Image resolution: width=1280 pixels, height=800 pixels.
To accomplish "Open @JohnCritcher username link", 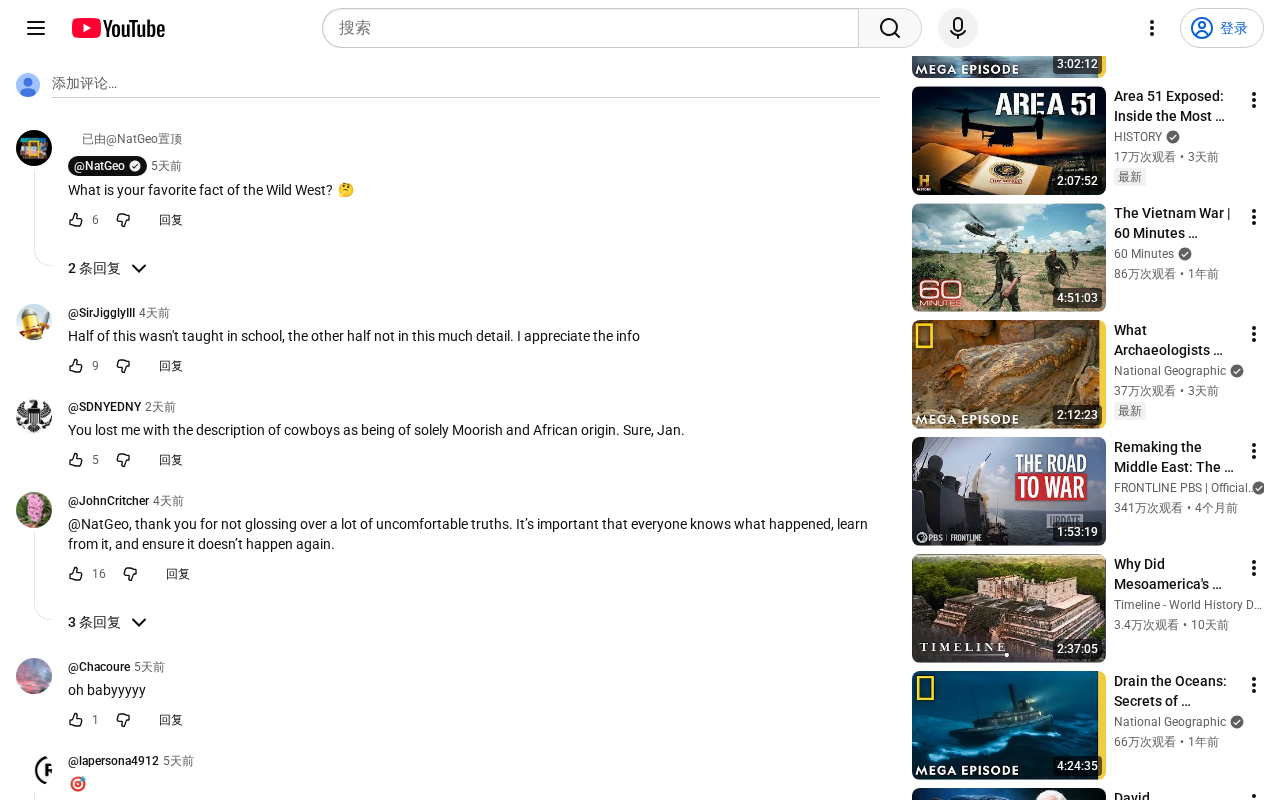I will [x=108, y=501].
